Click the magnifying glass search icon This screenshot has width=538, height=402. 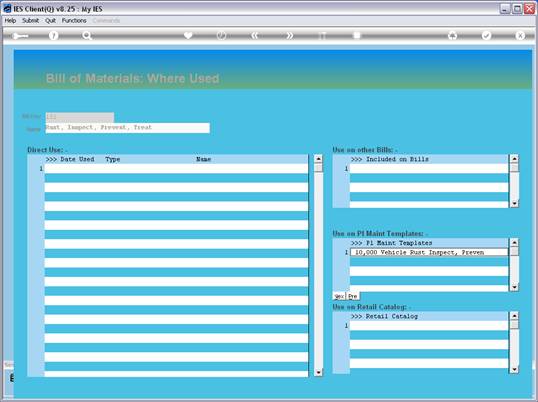pyautogui.click(x=87, y=36)
